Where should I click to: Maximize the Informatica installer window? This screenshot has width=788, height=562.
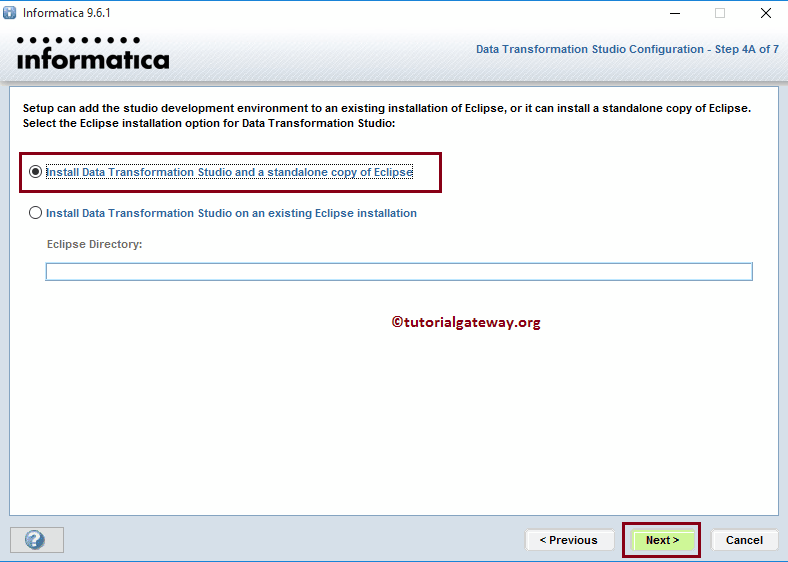point(720,13)
